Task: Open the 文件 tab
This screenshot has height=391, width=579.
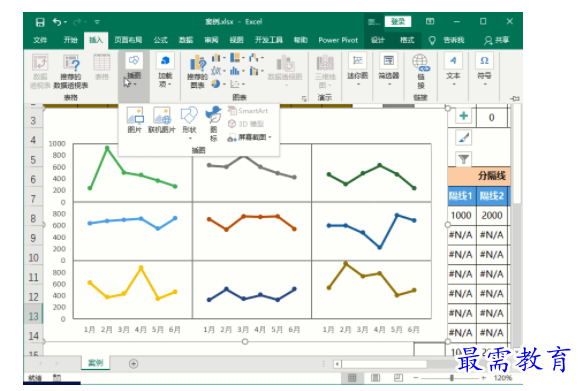Action: tap(40, 40)
